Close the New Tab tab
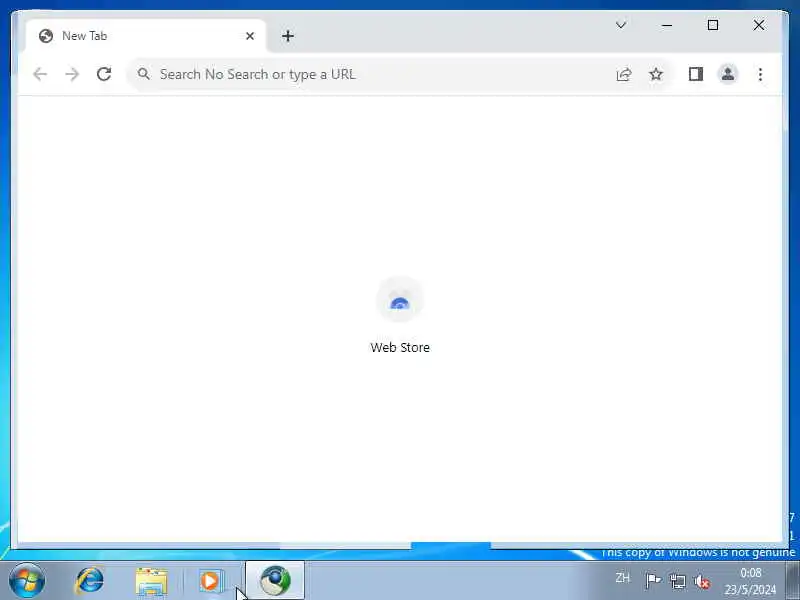This screenshot has width=800, height=600. point(250,36)
